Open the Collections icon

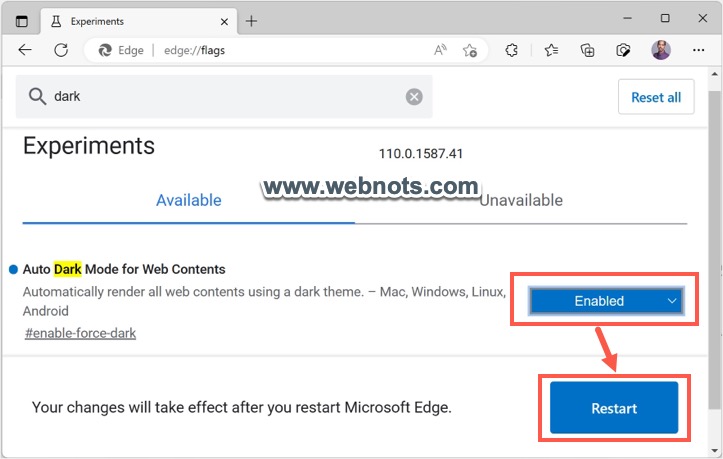pyautogui.click(x=588, y=50)
